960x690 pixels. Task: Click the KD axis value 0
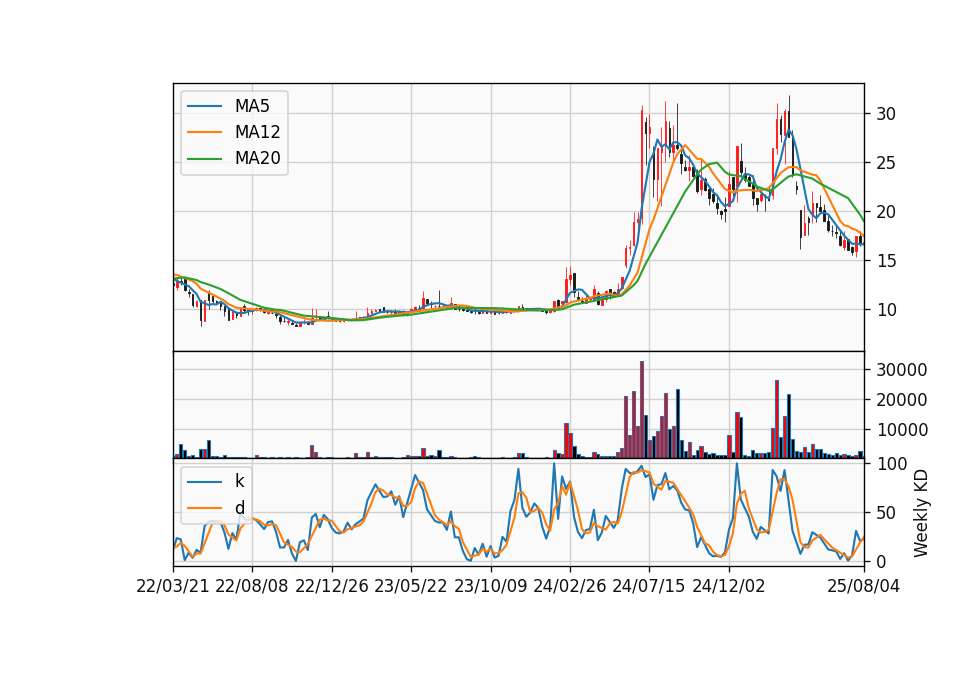point(882,561)
